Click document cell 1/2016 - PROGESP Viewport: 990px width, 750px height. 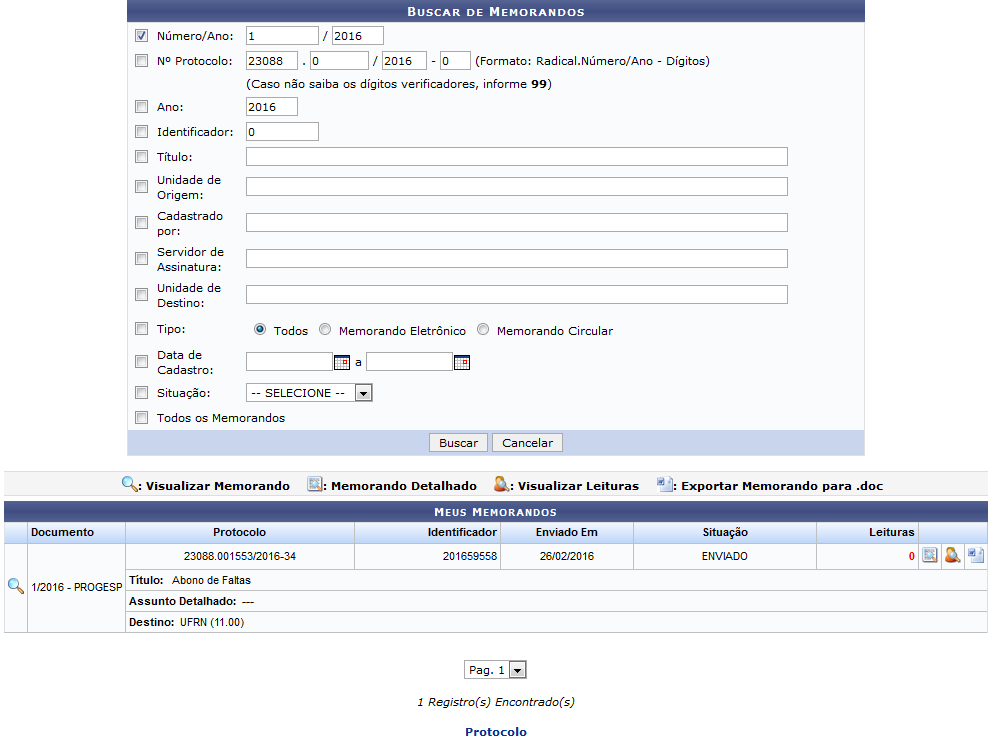77,587
